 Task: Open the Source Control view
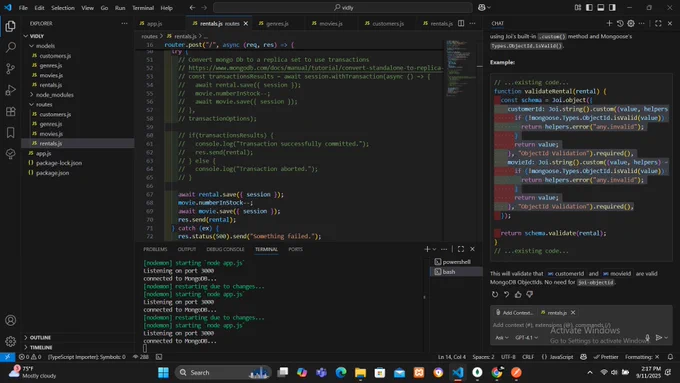pos(10,69)
